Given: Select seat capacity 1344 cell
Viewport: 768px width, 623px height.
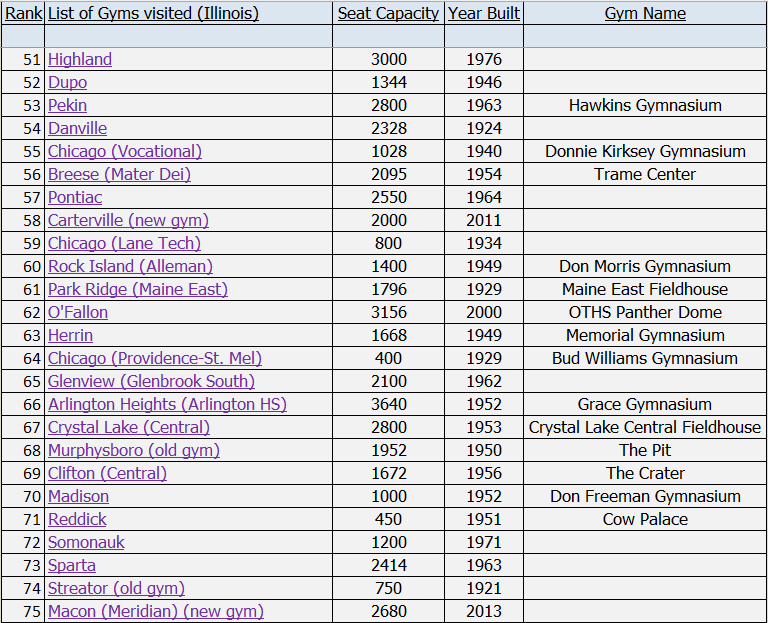Looking at the screenshot, I should (x=388, y=82).
